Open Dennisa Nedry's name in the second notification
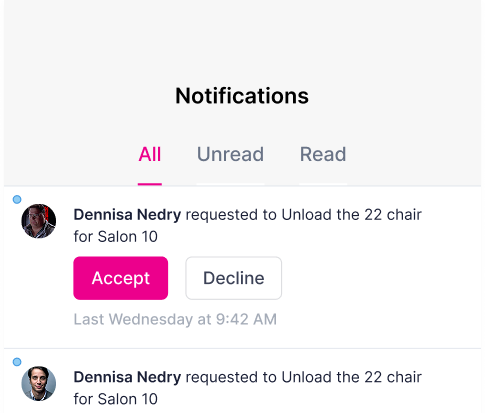This screenshot has height=413, width=485. [x=127, y=377]
